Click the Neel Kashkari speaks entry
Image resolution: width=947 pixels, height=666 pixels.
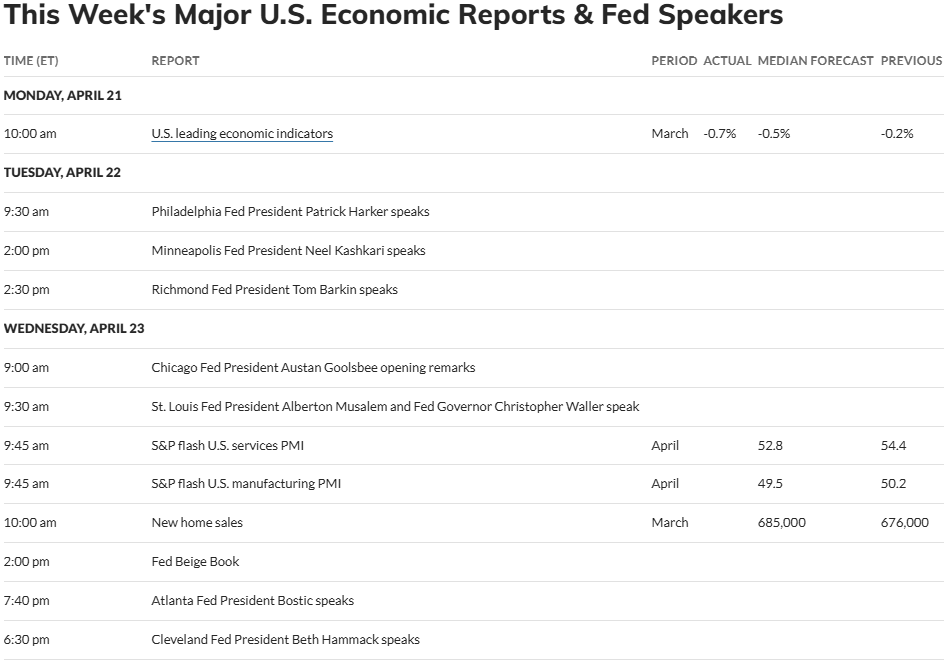(x=288, y=251)
